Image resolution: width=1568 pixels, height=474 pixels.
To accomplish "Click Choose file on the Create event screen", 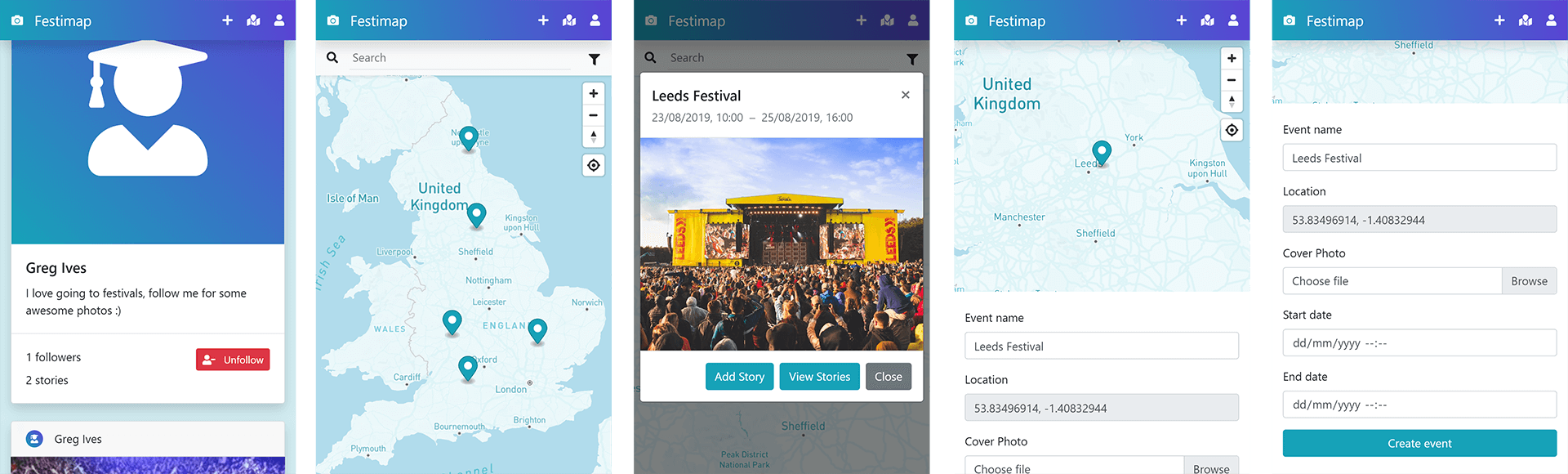I will click(1392, 281).
